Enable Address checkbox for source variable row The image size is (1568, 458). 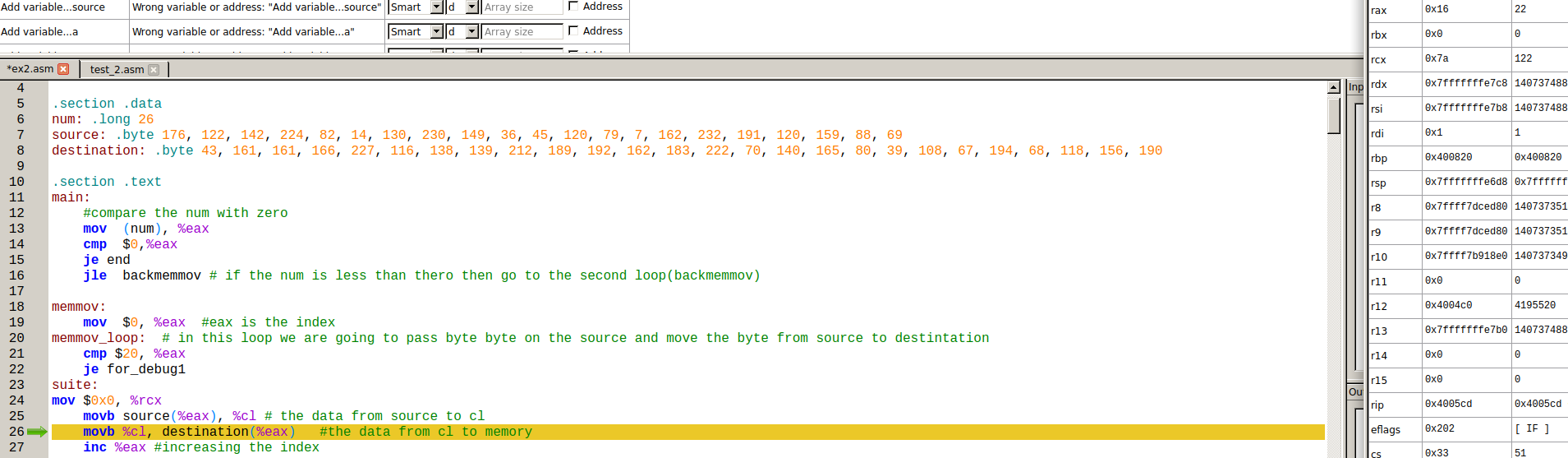573,6
